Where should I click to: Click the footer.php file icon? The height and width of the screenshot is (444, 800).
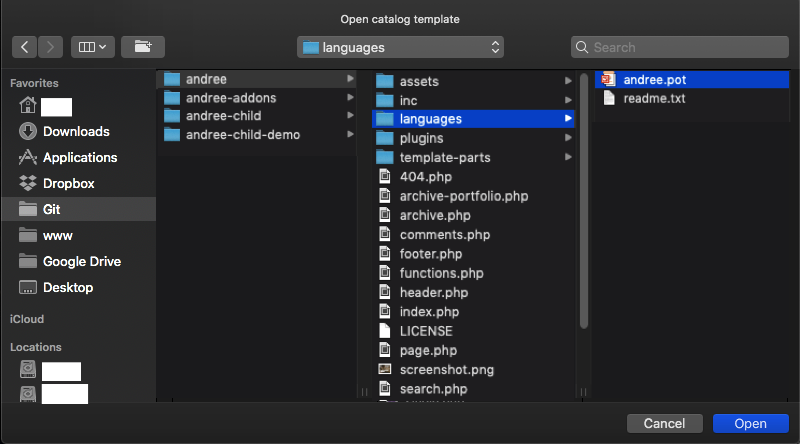(385, 254)
